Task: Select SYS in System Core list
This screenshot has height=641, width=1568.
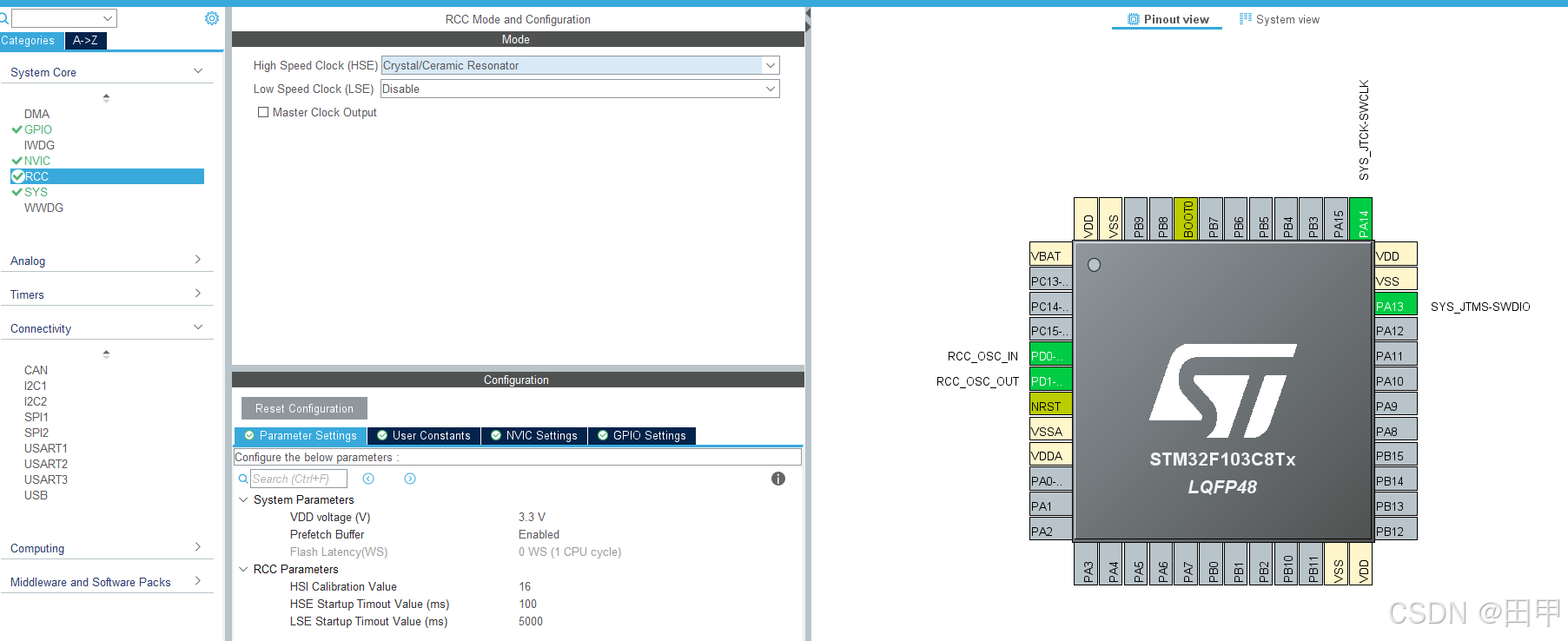Action: point(36,192)
